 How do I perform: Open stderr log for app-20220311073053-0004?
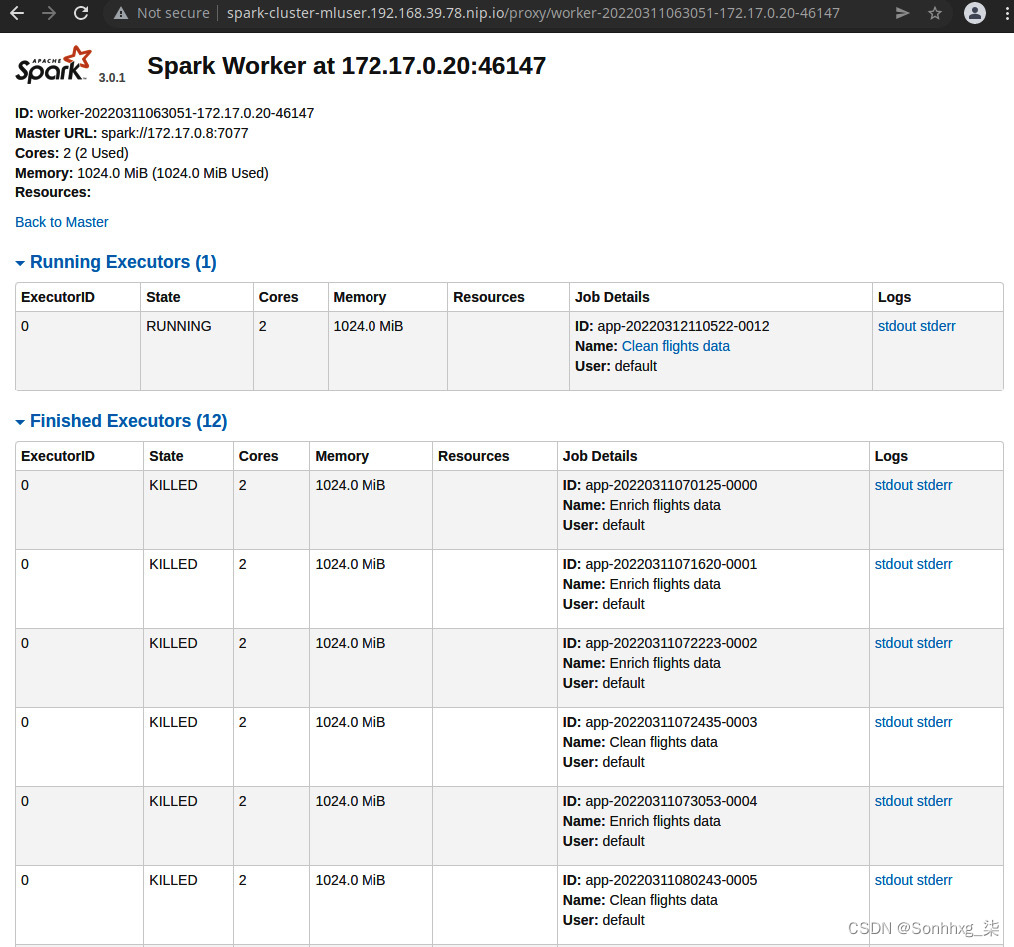(x=936, y=801)
